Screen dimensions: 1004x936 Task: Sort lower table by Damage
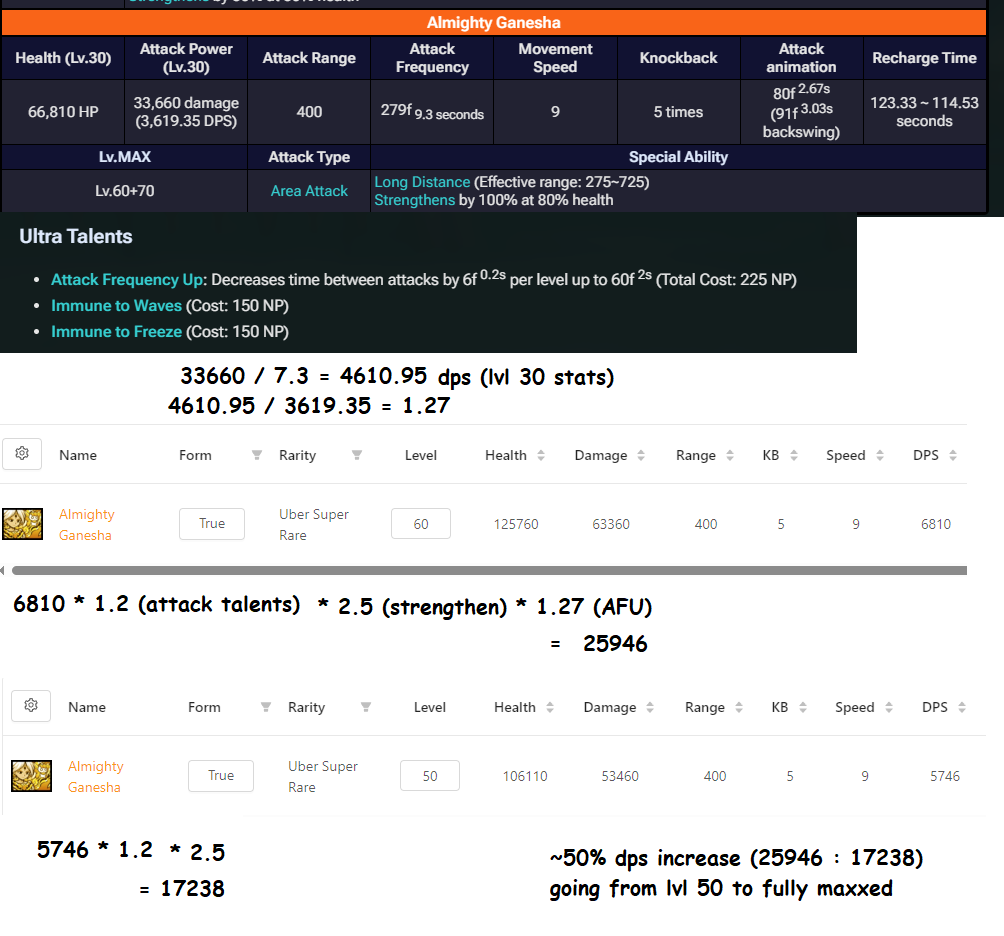click(650, 707)
